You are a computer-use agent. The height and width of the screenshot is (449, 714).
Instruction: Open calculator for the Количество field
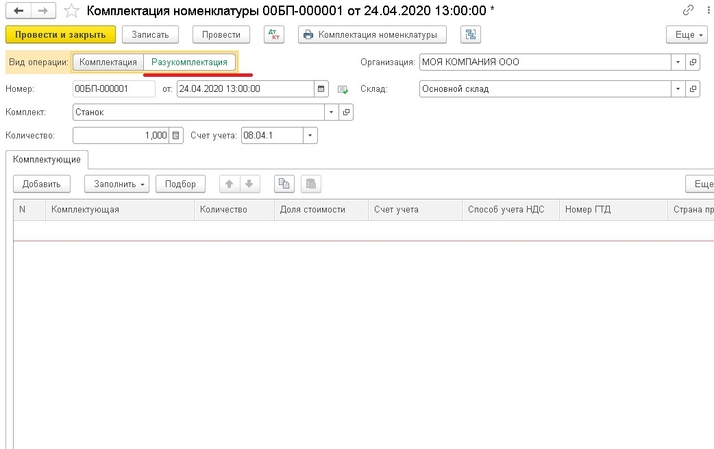point(177,135)
